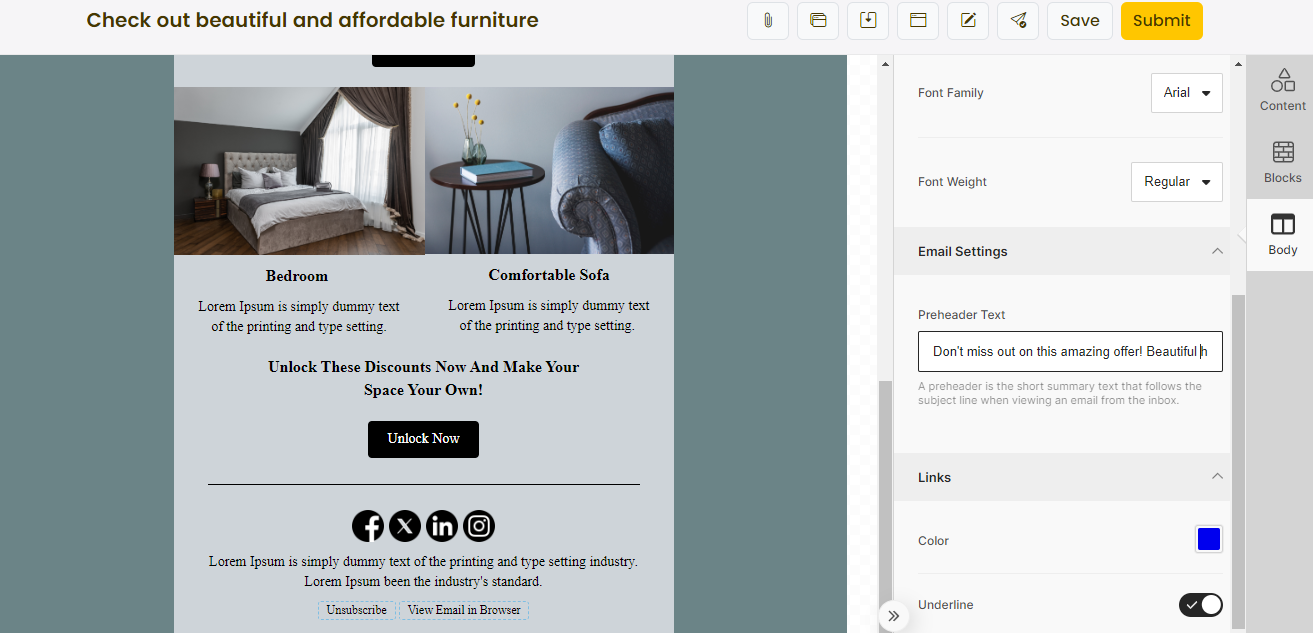Select the Body tab

pyautogui.click(x=1282, y=235)
